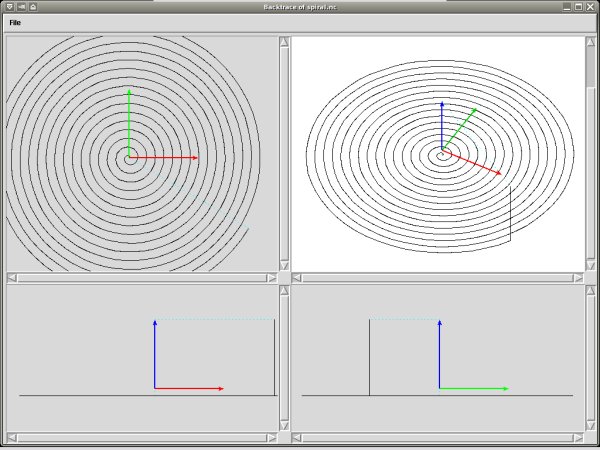Screen dimensions: 600x450
Task: Click the blue Z axis in bottom-right view
Action: click(x=440, y=354)
